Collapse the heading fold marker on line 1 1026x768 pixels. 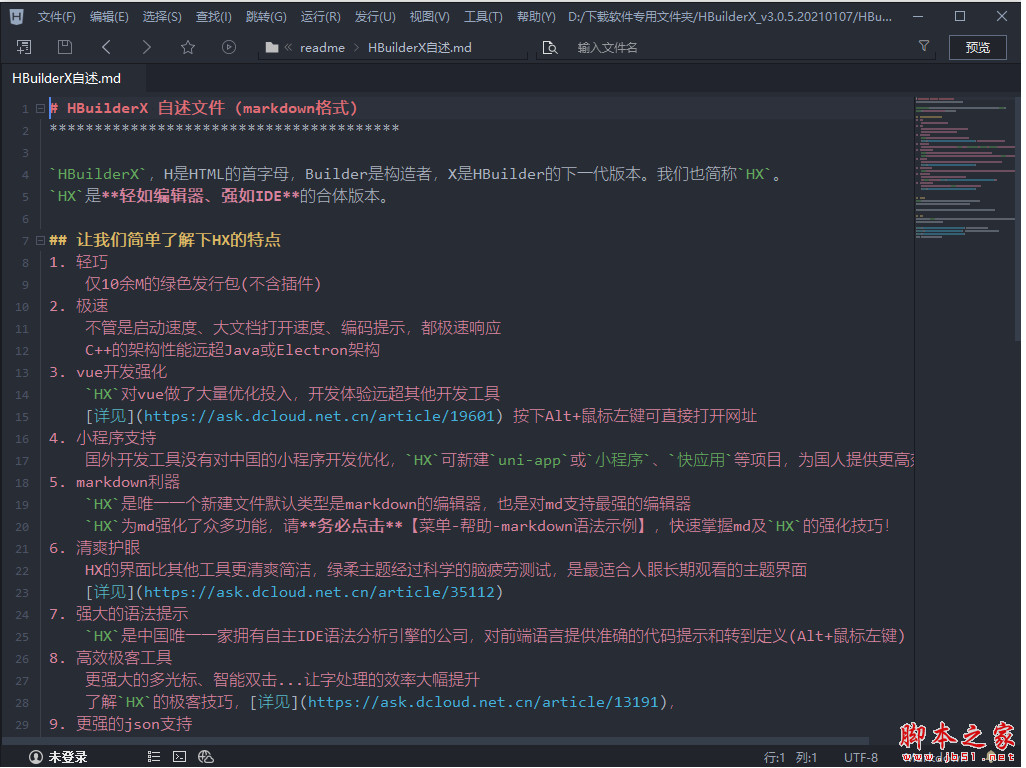click(39, 108)
